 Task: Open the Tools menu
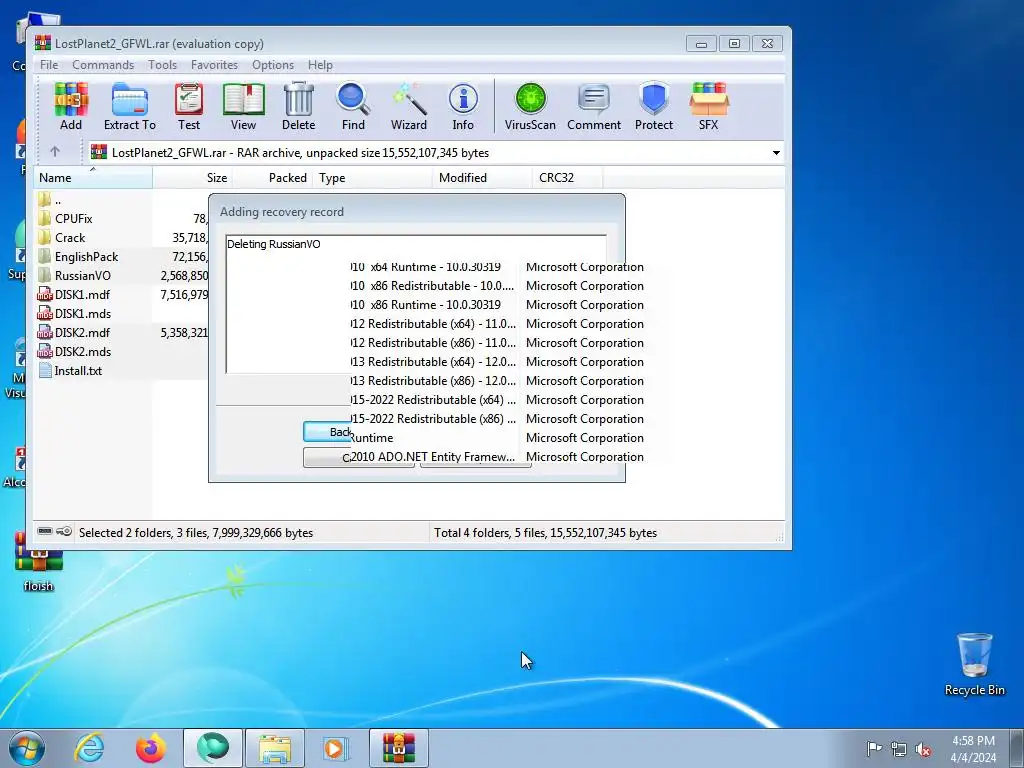(162, 65)
